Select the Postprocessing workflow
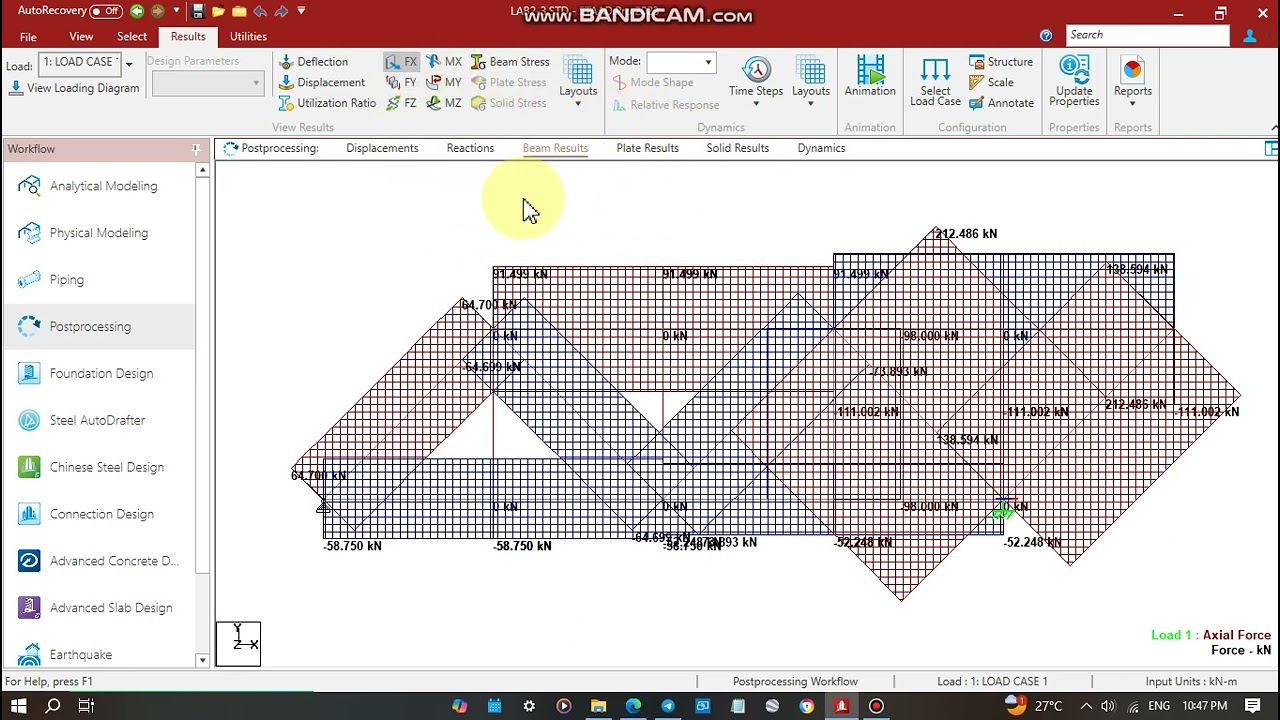Screen dimensions: 1280x720 (98, 327)
